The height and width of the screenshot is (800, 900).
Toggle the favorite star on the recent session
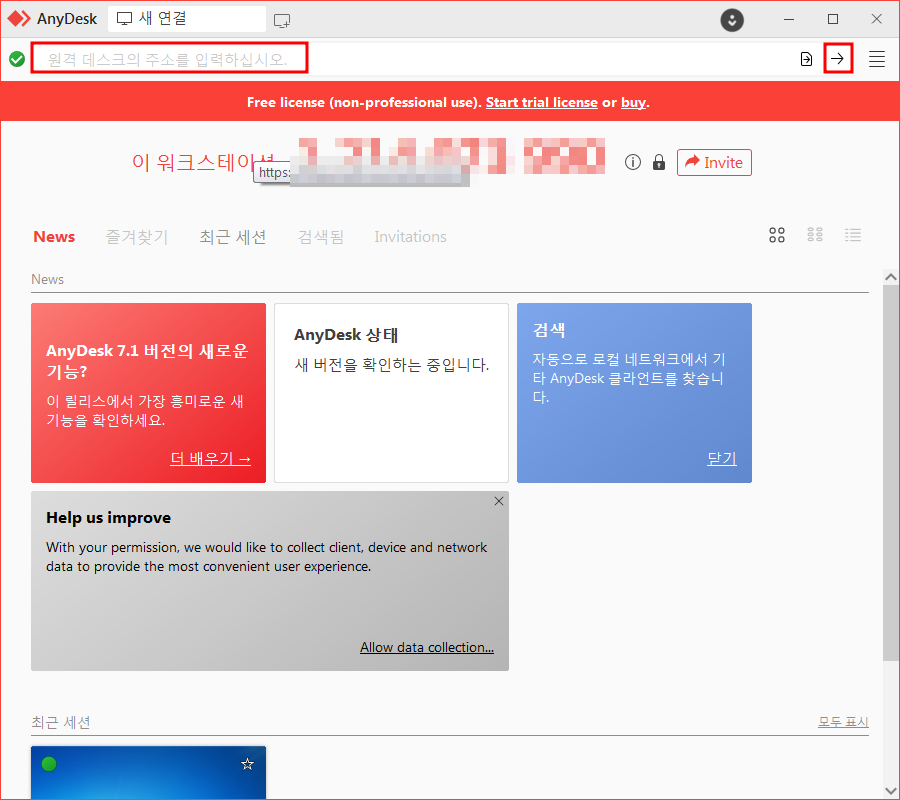click(247, 763)
